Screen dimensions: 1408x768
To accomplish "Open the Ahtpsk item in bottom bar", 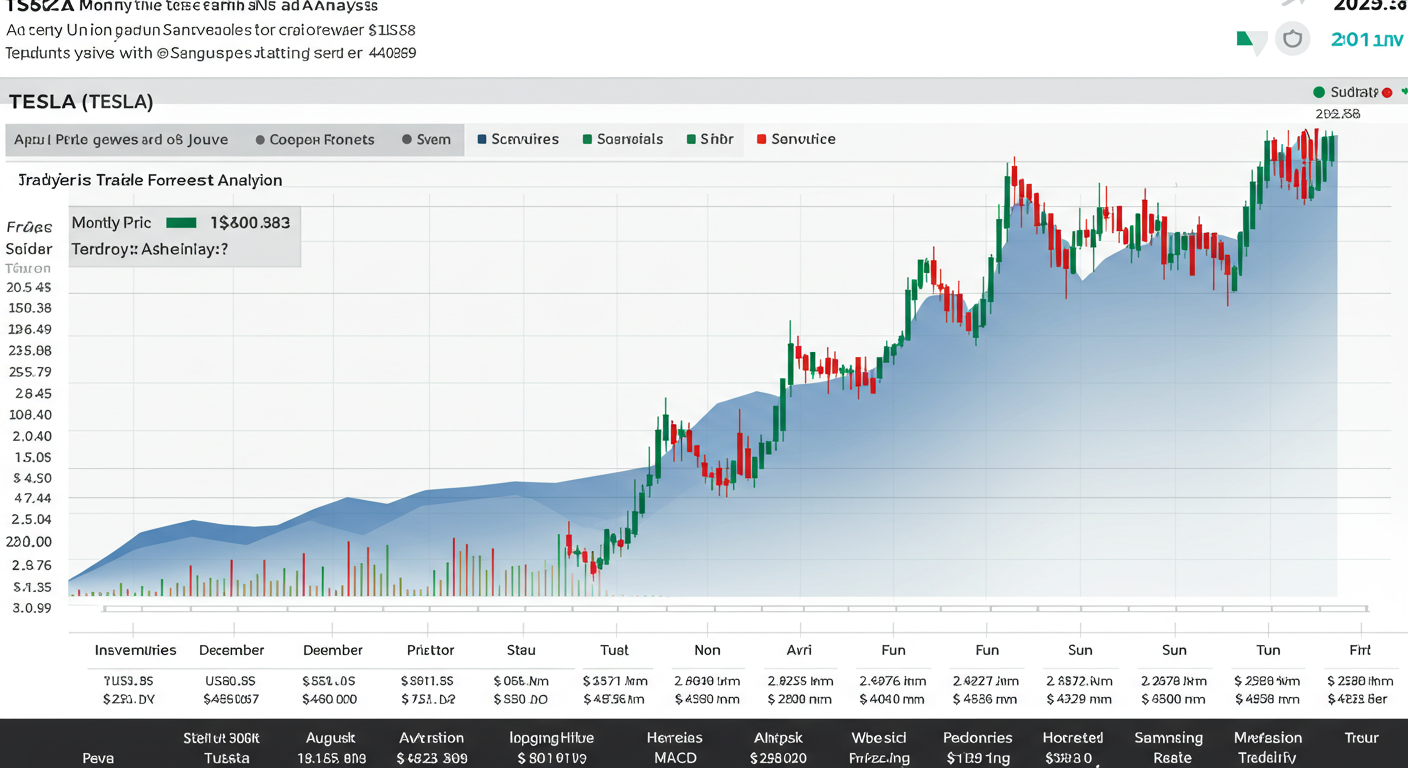I will click(778, 738).
